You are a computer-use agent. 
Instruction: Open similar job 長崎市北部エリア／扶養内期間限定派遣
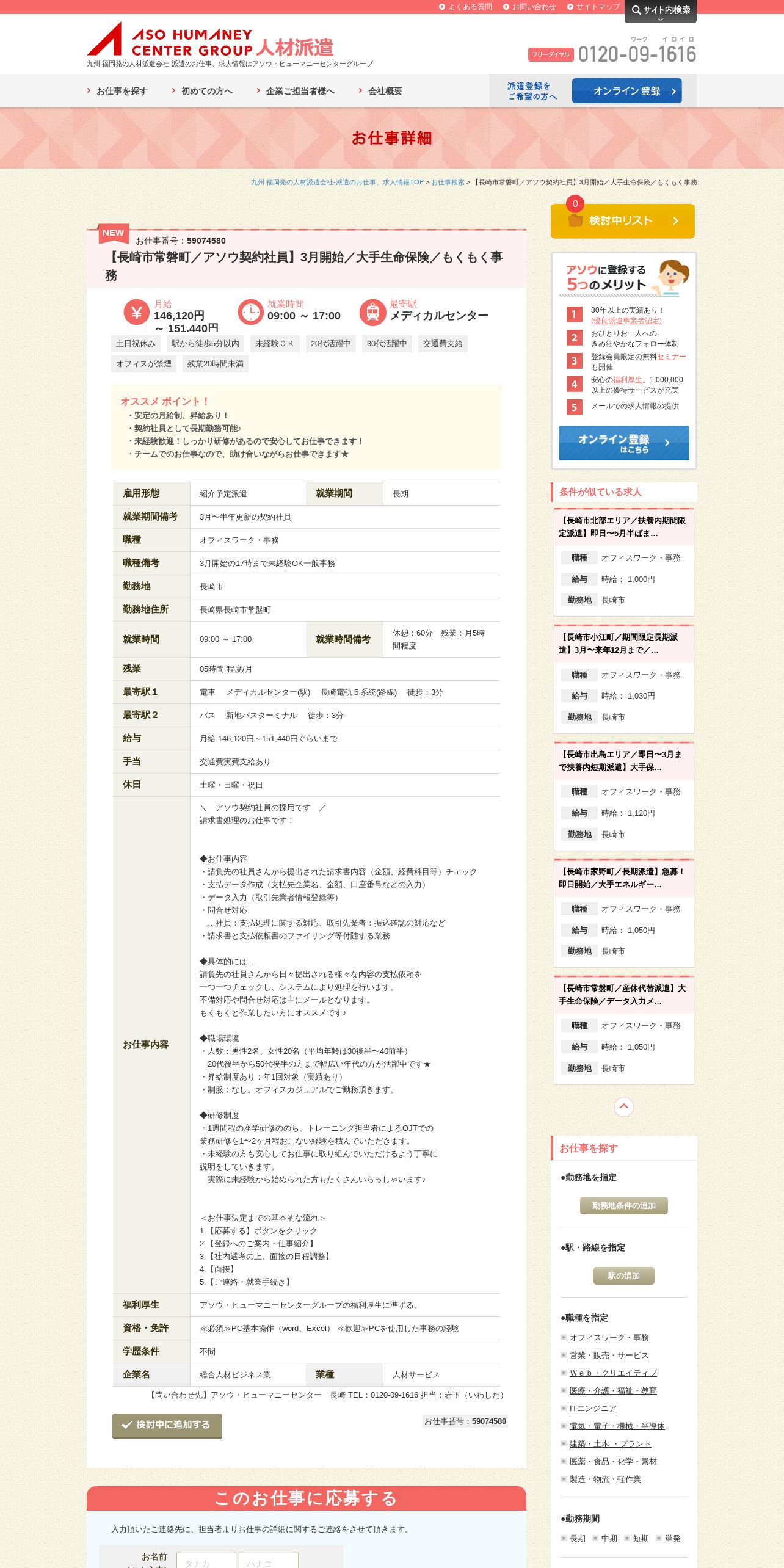click(623, 527)
